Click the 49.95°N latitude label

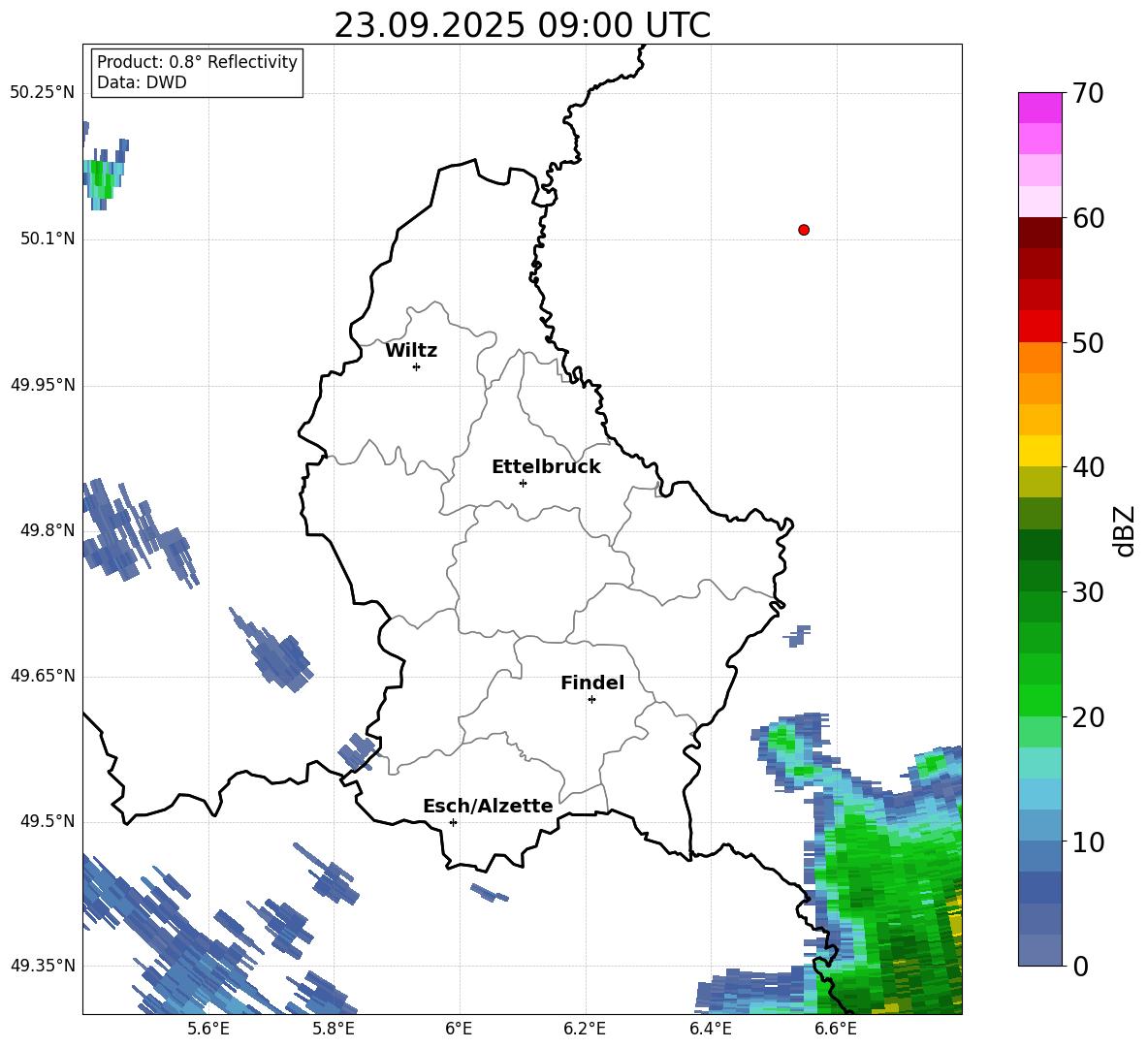coord(43,384)
